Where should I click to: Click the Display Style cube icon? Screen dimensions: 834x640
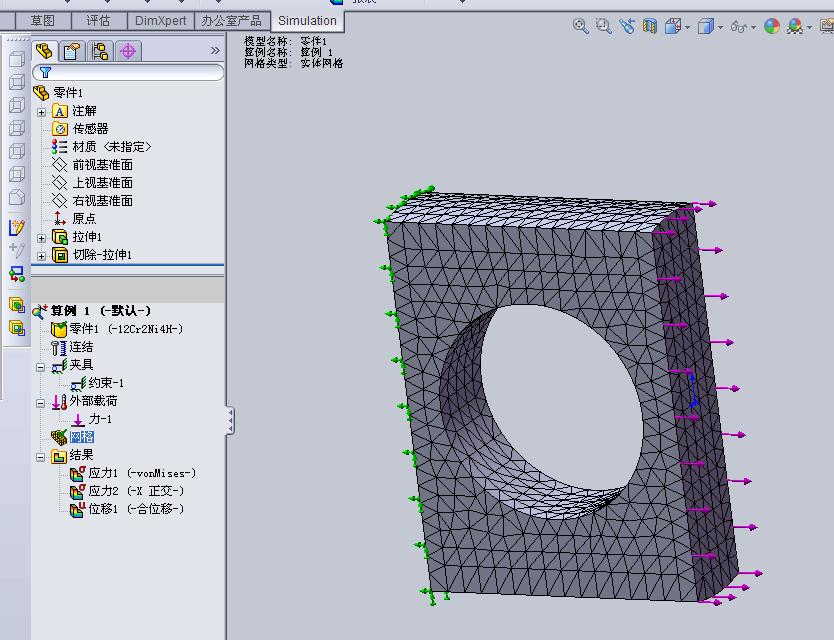click(706, 26)
